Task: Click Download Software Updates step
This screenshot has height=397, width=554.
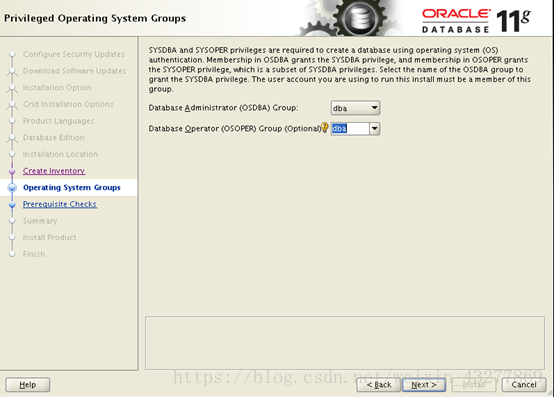Action: point(75,71)
